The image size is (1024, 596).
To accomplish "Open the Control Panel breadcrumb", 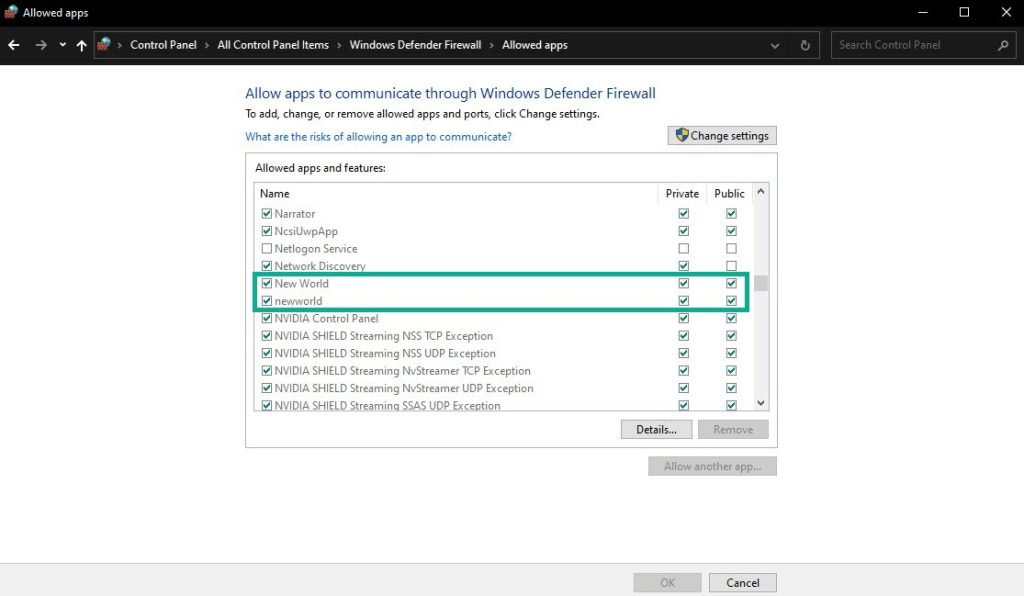I will tap(163, 45).
